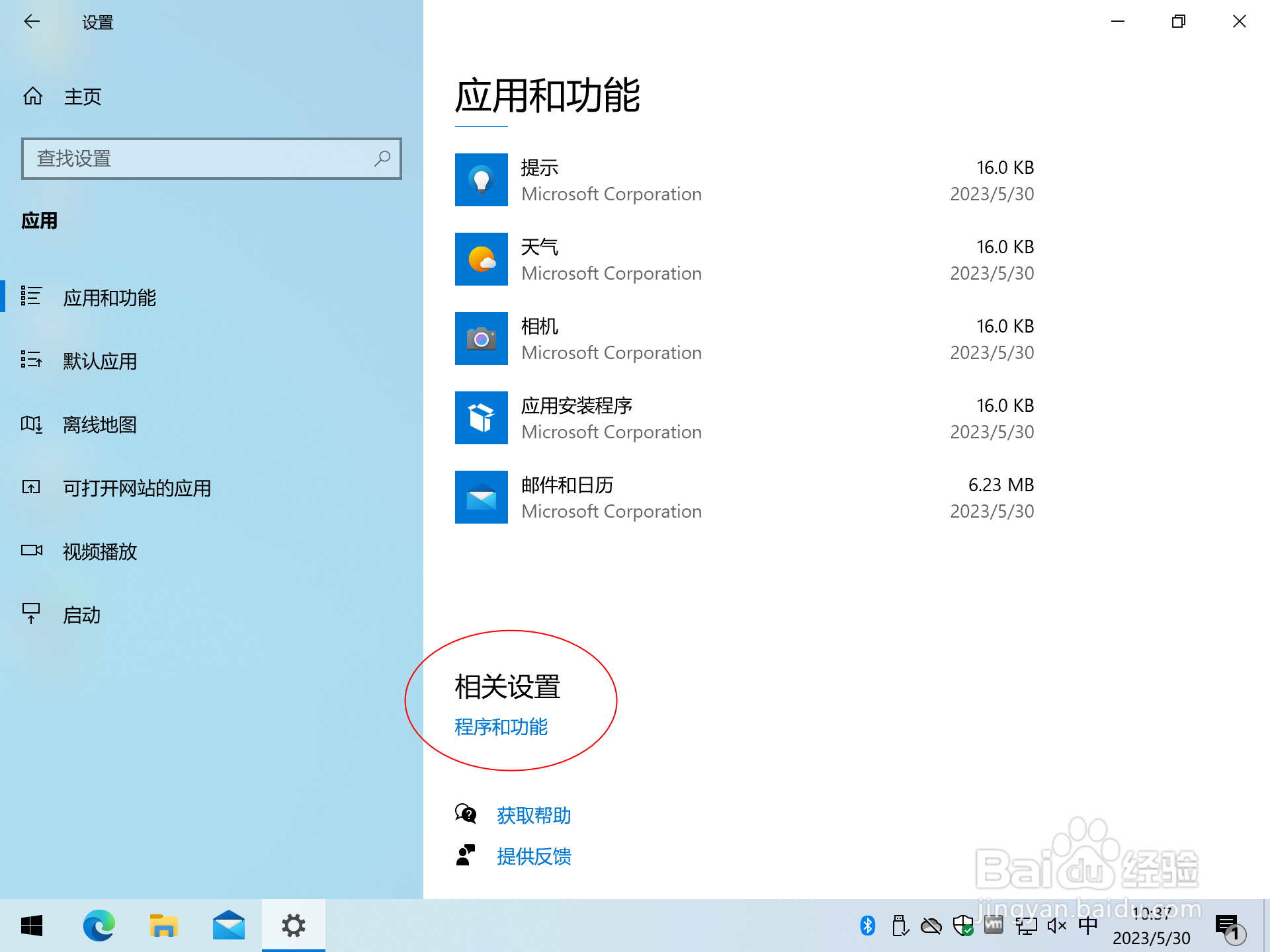The image size is (1270, 952).
Task: Click the 可打开网站的应用 icon
Action: (31, 487)
